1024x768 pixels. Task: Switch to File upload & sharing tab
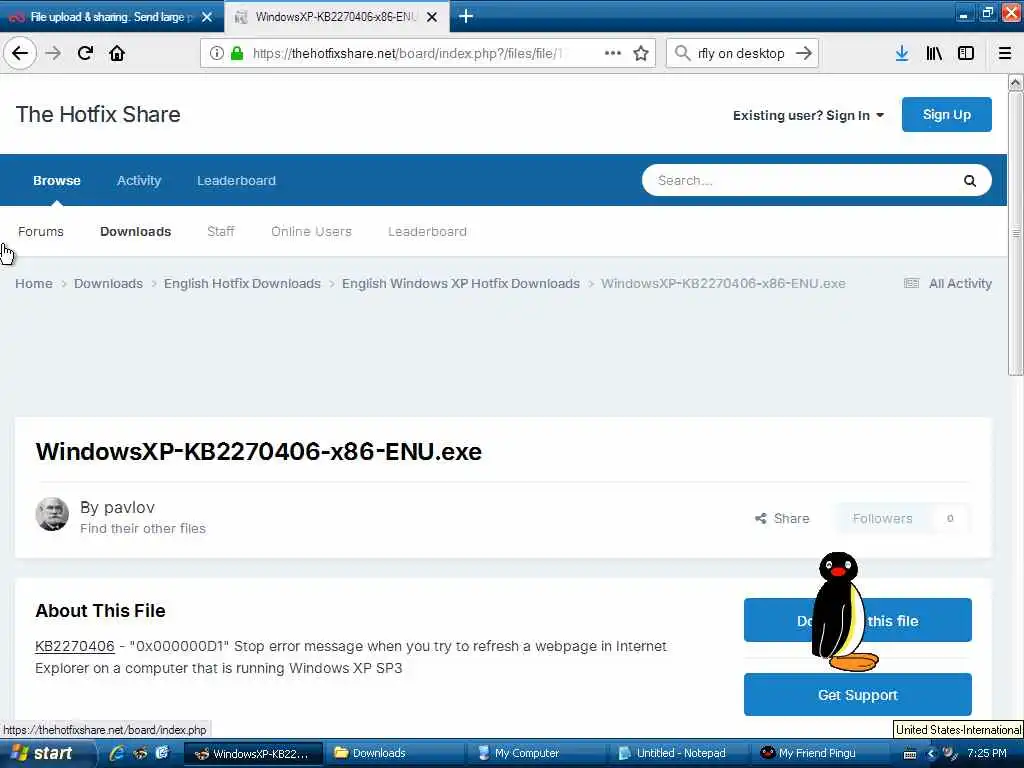(x=112, y=17)
